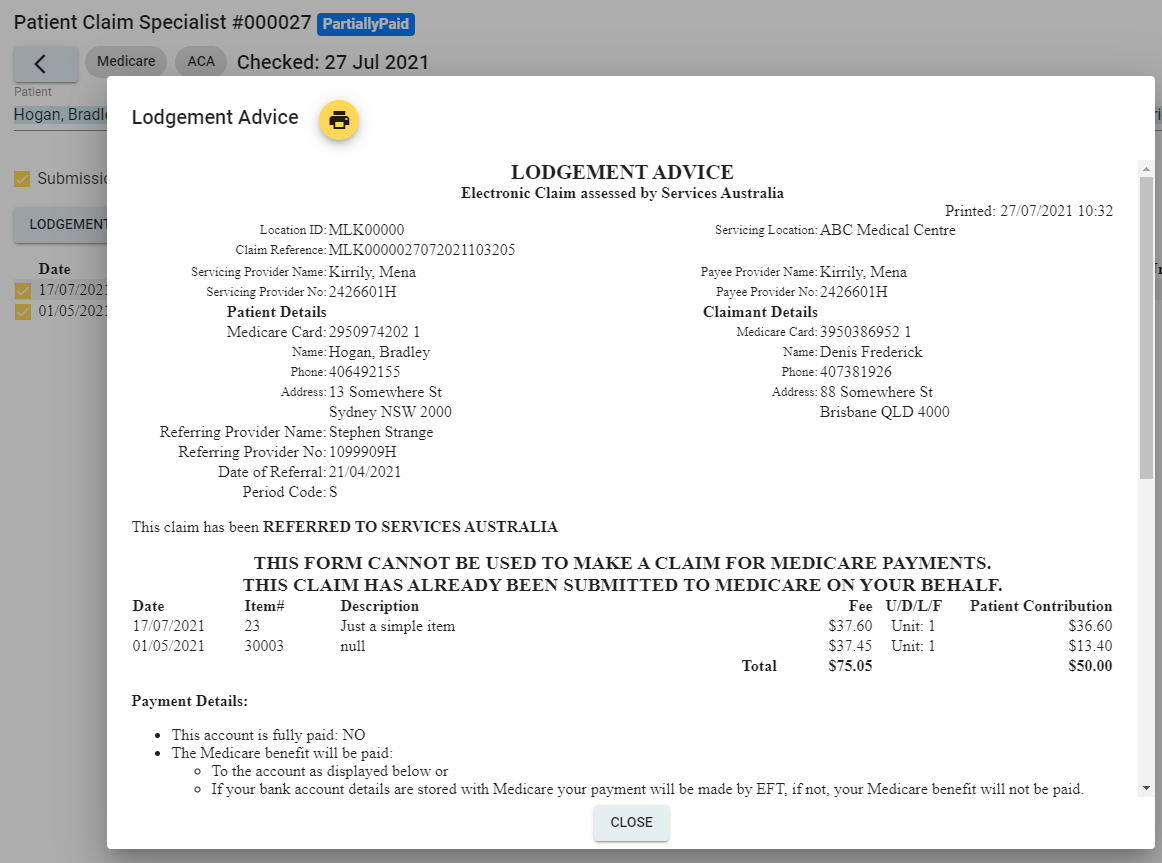Click the dialog scrollbar thumb
The height and width of the screenshot is (863, 1162).
pos(1146,327)
